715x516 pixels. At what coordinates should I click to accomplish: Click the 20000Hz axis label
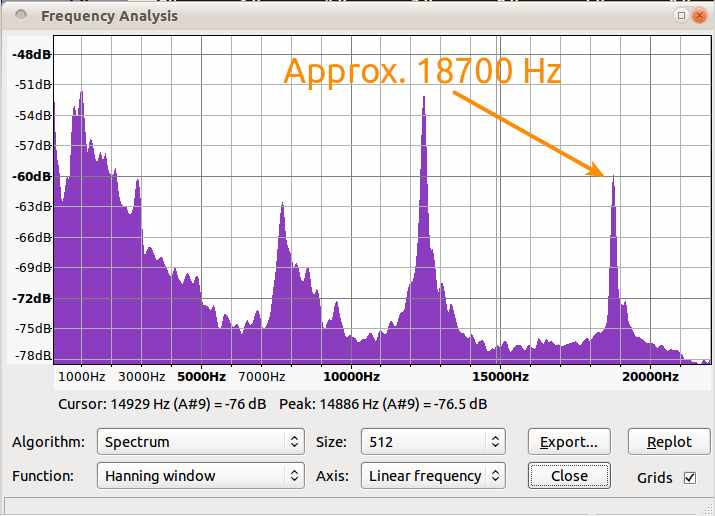tap(650, 377)
